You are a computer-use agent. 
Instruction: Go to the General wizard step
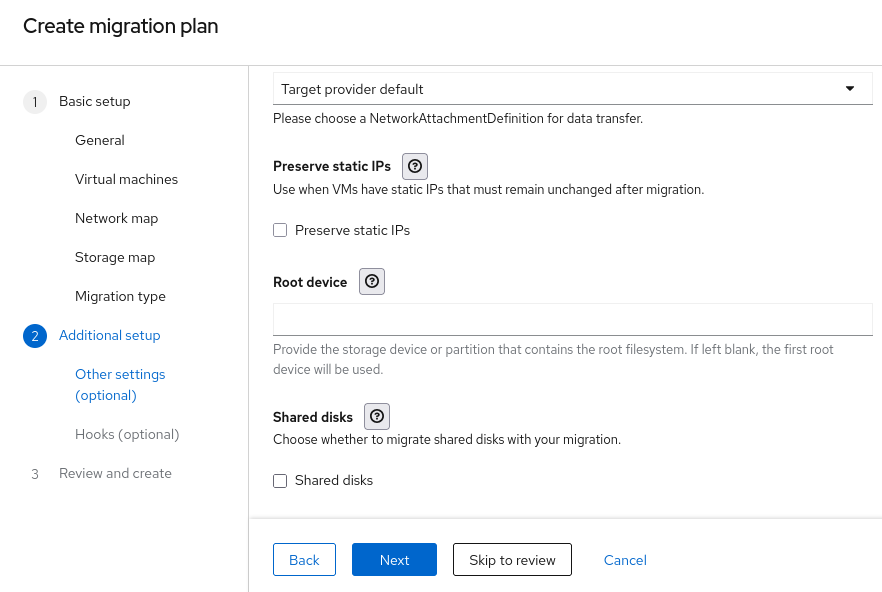click(100, 141)
